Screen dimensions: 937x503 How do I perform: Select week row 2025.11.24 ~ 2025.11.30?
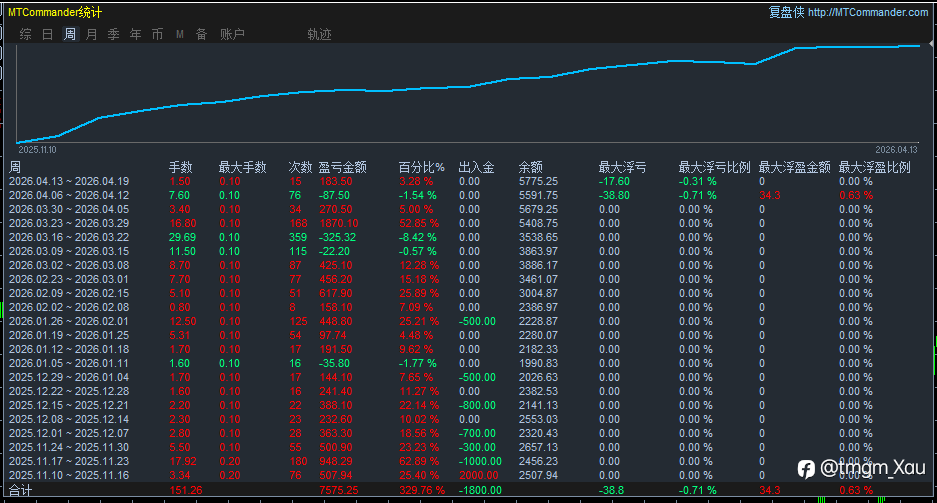click(468, 447)
